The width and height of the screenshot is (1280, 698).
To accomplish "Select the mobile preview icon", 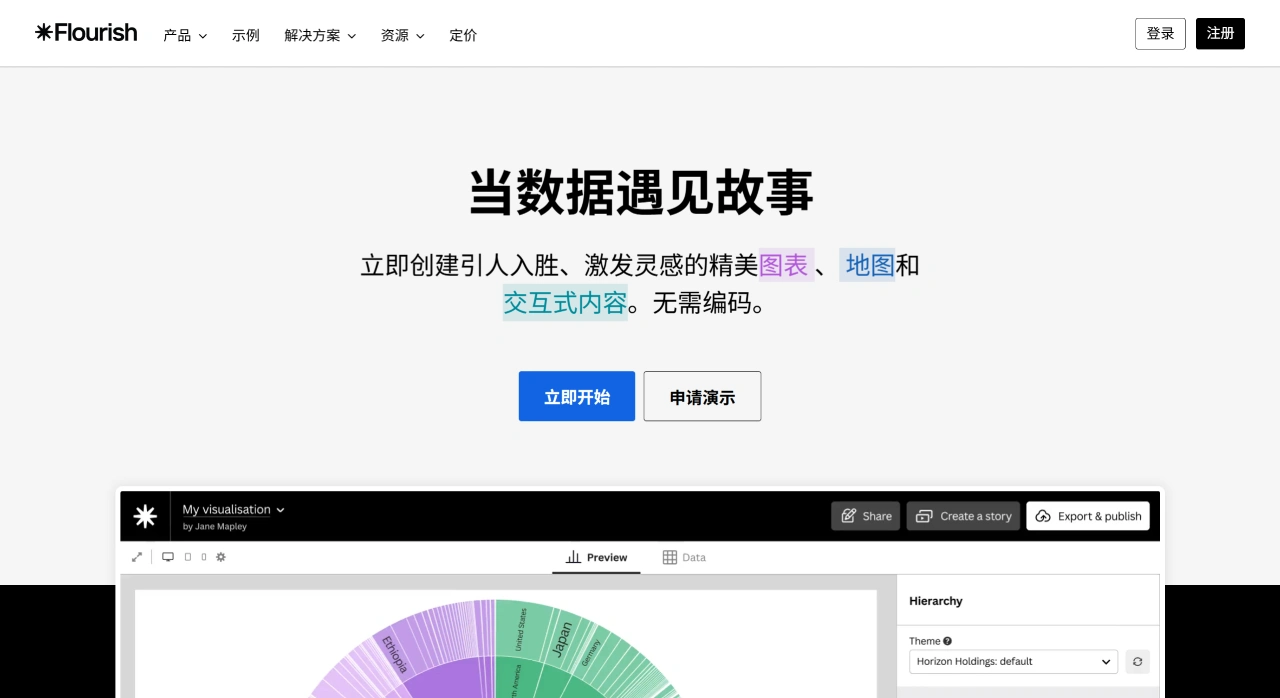I will (203, 557).
